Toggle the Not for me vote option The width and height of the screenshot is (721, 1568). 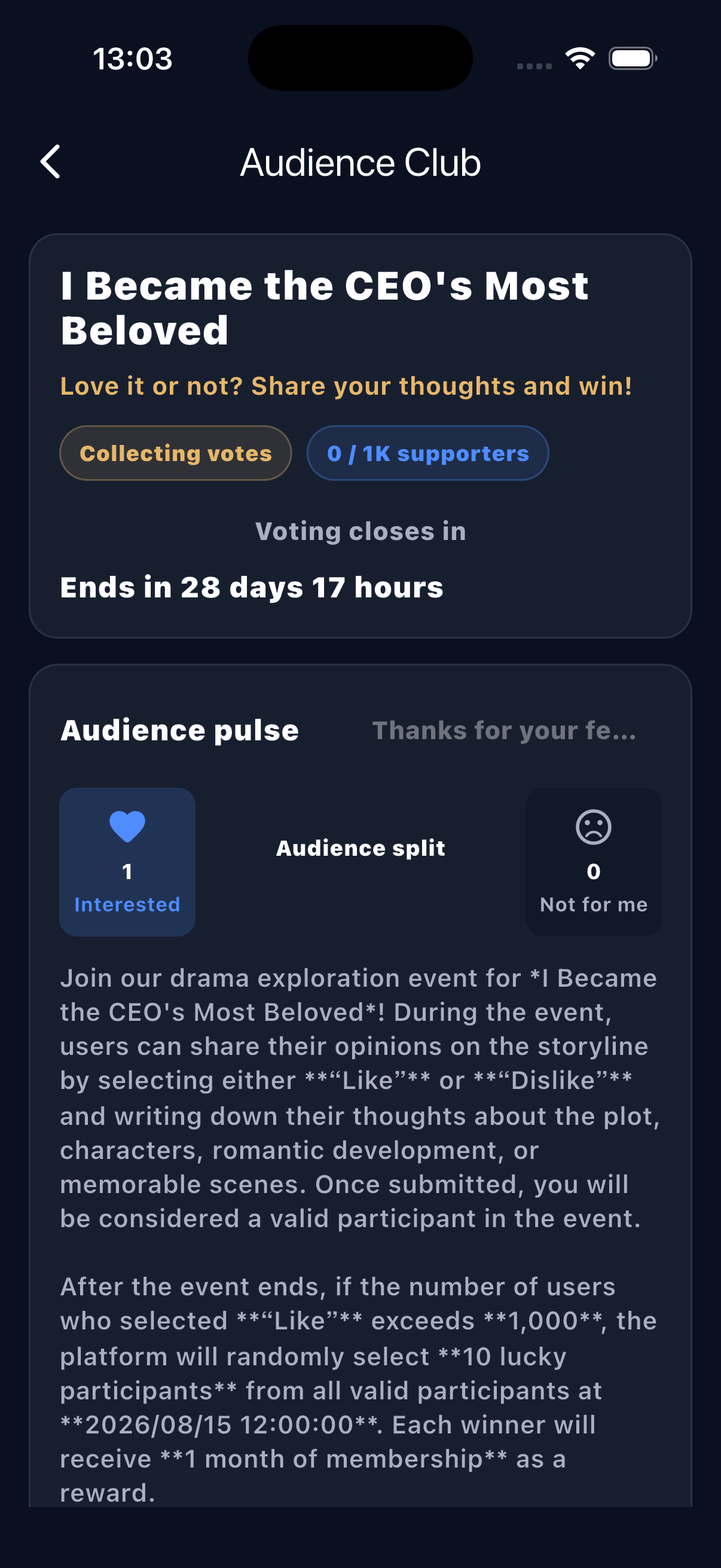coord(593,862)
